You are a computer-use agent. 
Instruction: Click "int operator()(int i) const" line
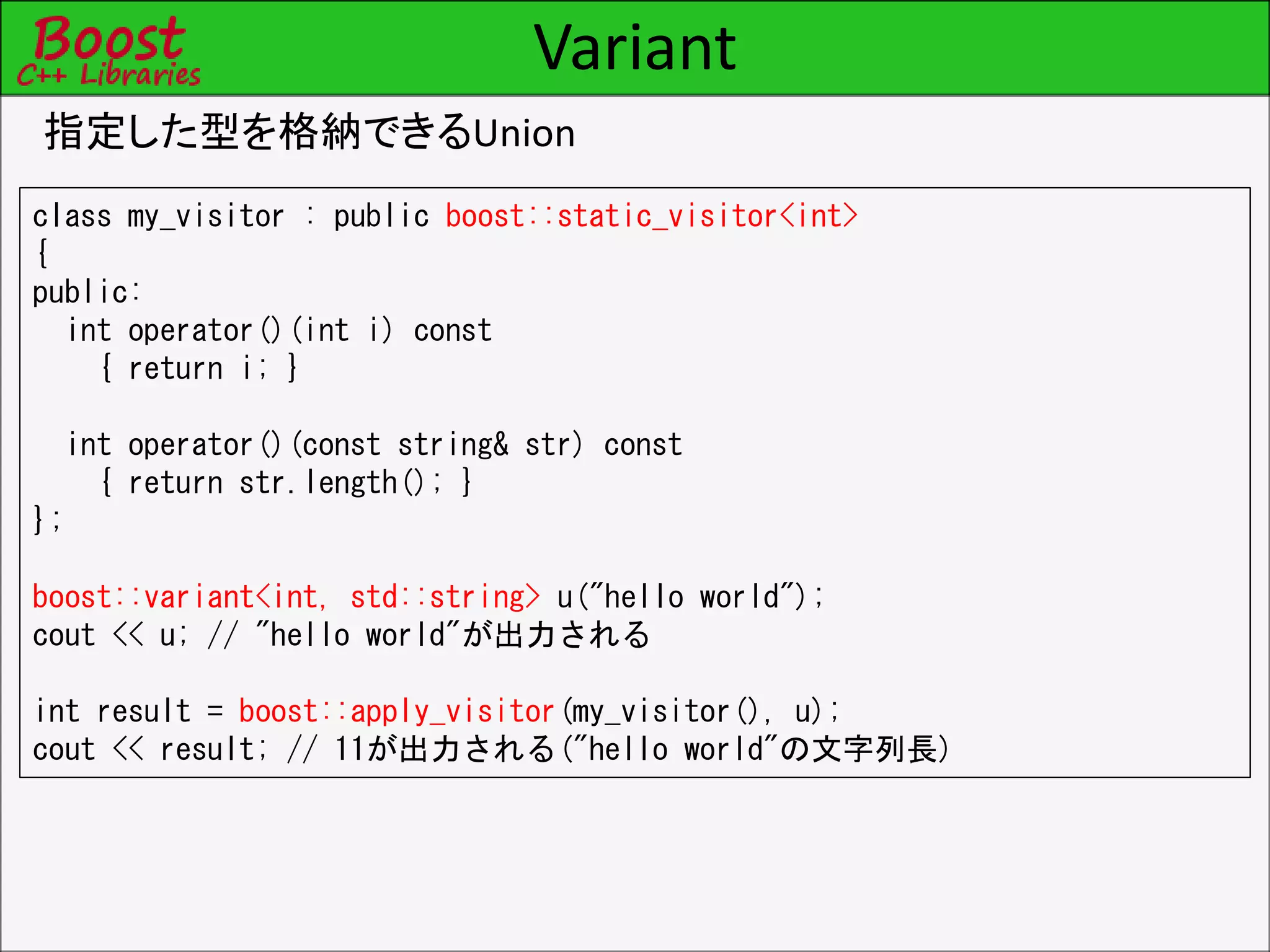280,330
